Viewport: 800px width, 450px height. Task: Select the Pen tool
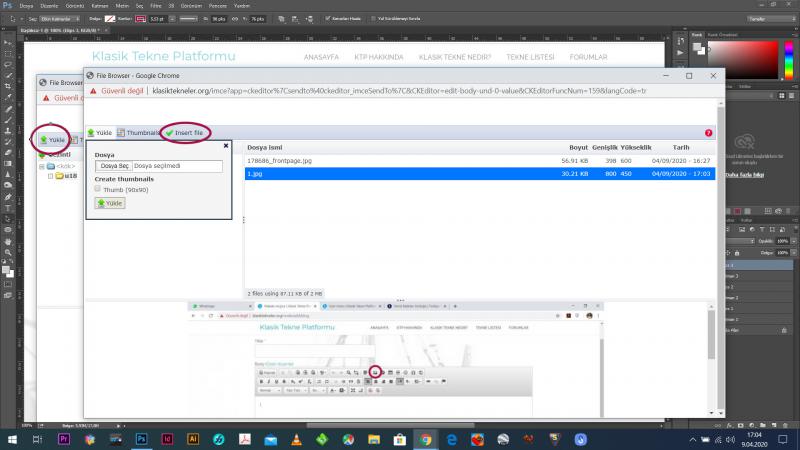click(x=8, y=197)
